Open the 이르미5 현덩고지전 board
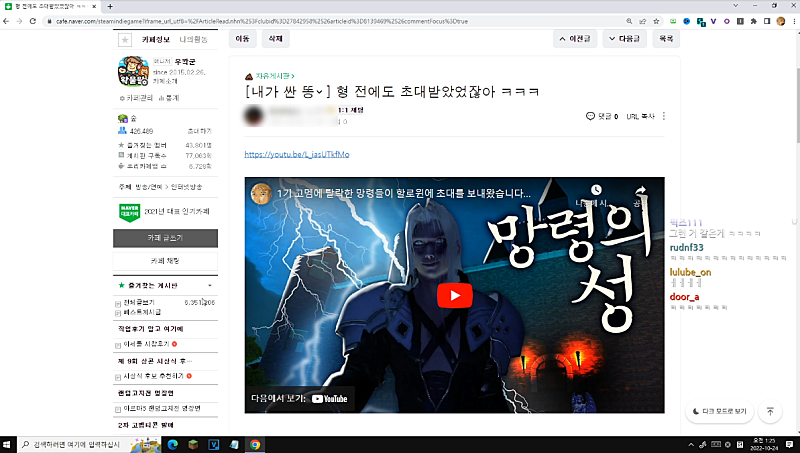Image resolution: width=800 pixels, height=453 pixels. 162,409
